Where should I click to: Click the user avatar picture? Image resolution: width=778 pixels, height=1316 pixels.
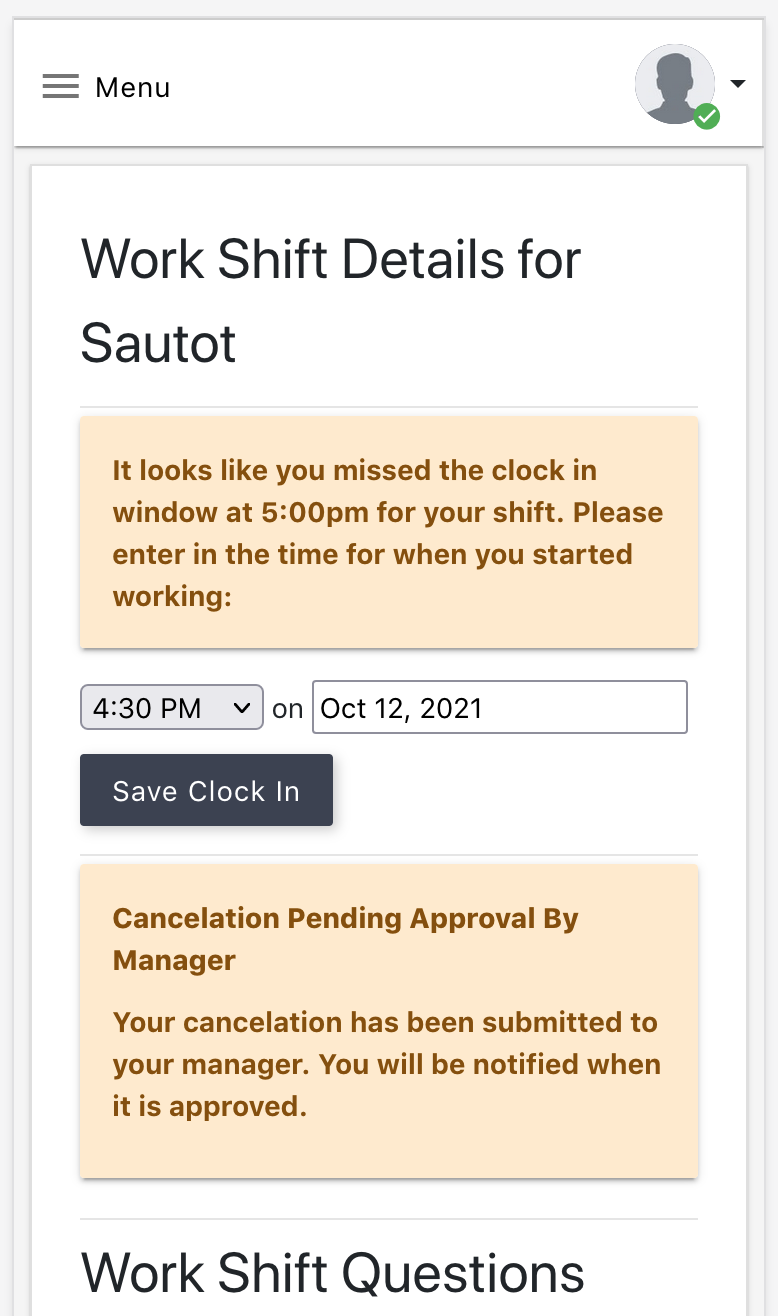[675, 84]
